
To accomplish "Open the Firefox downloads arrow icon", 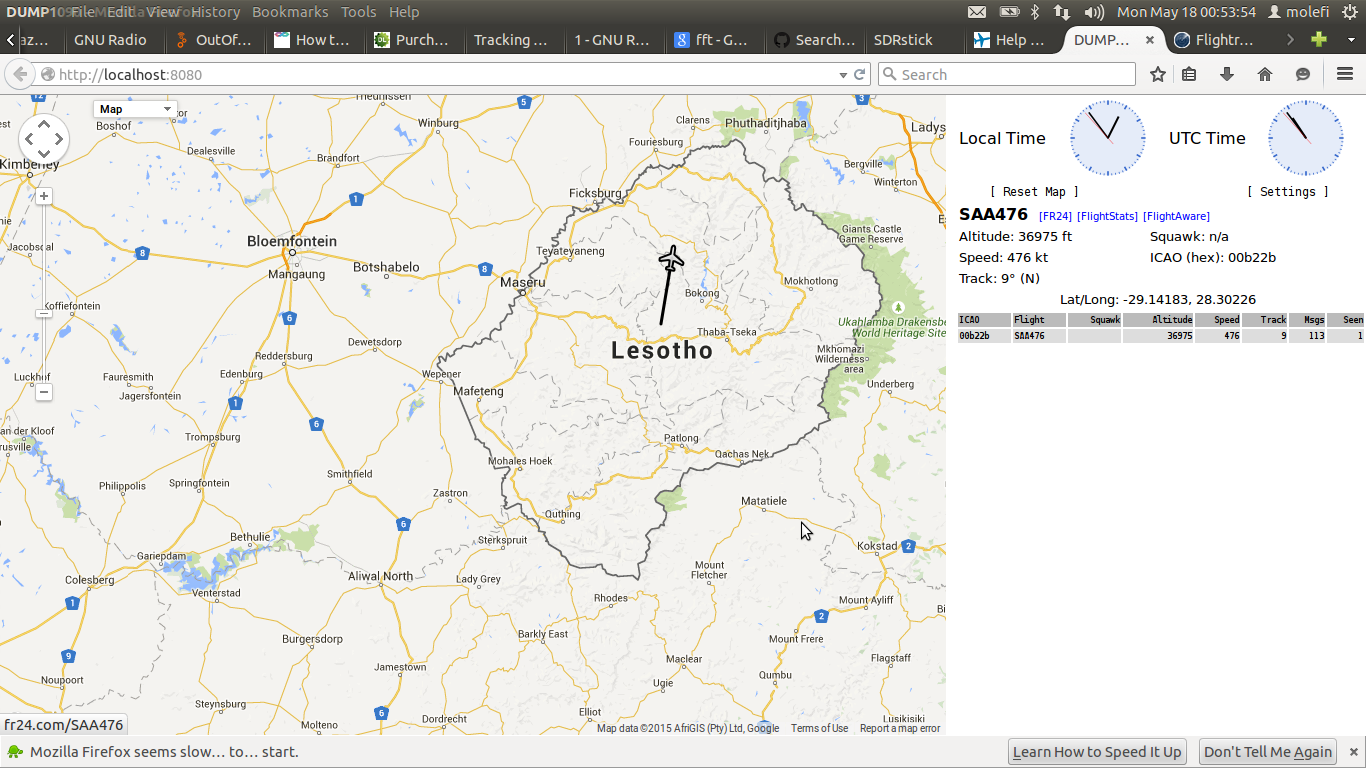I will 1227,74.
